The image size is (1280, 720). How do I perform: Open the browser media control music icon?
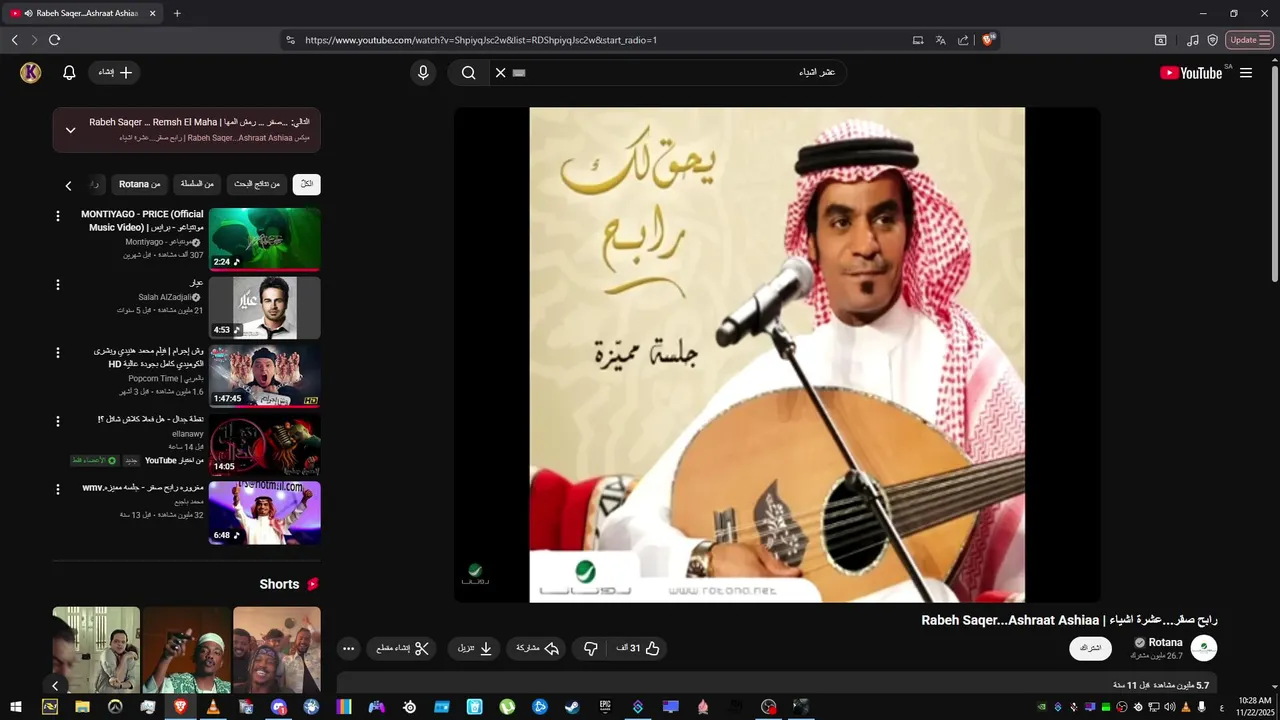(1192, 40)
